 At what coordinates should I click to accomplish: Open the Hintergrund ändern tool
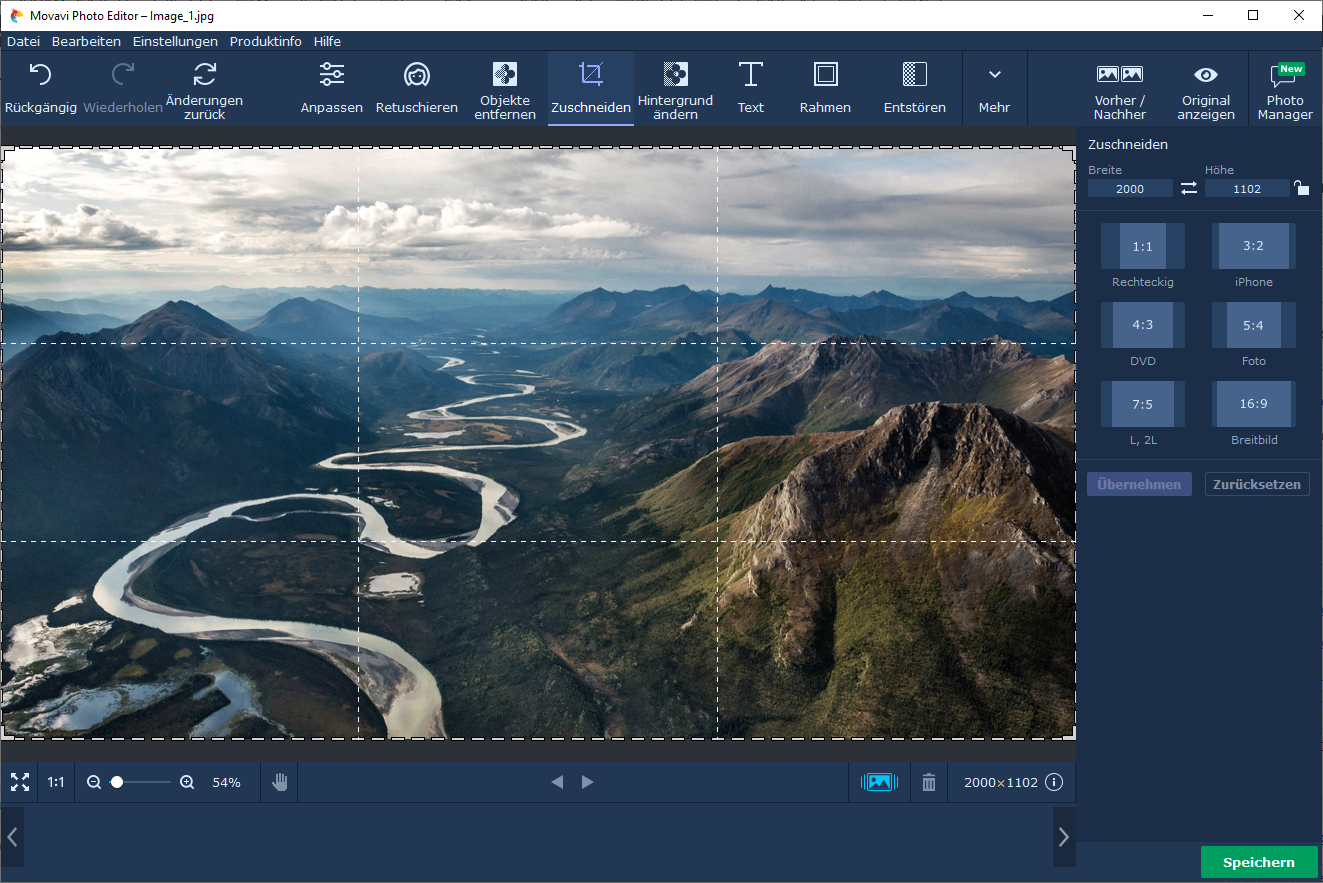[675, 88]
